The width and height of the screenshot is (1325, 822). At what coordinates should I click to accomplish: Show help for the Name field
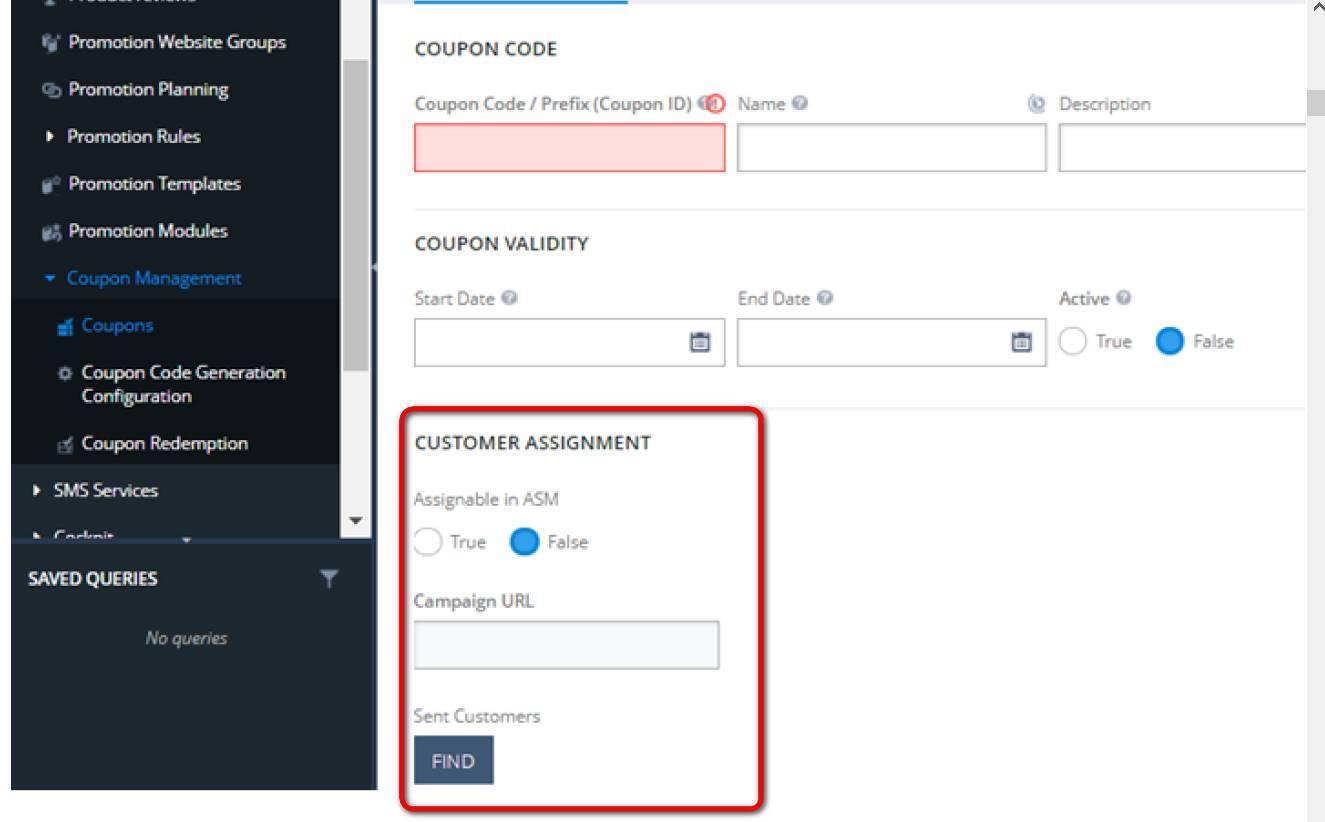click(x=798, y=104)
